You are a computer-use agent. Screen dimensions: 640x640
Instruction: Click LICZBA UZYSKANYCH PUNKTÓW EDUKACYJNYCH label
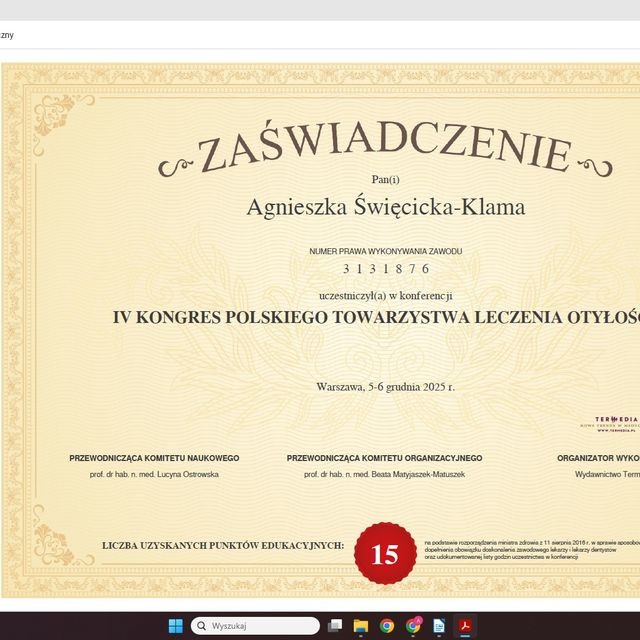223,546
